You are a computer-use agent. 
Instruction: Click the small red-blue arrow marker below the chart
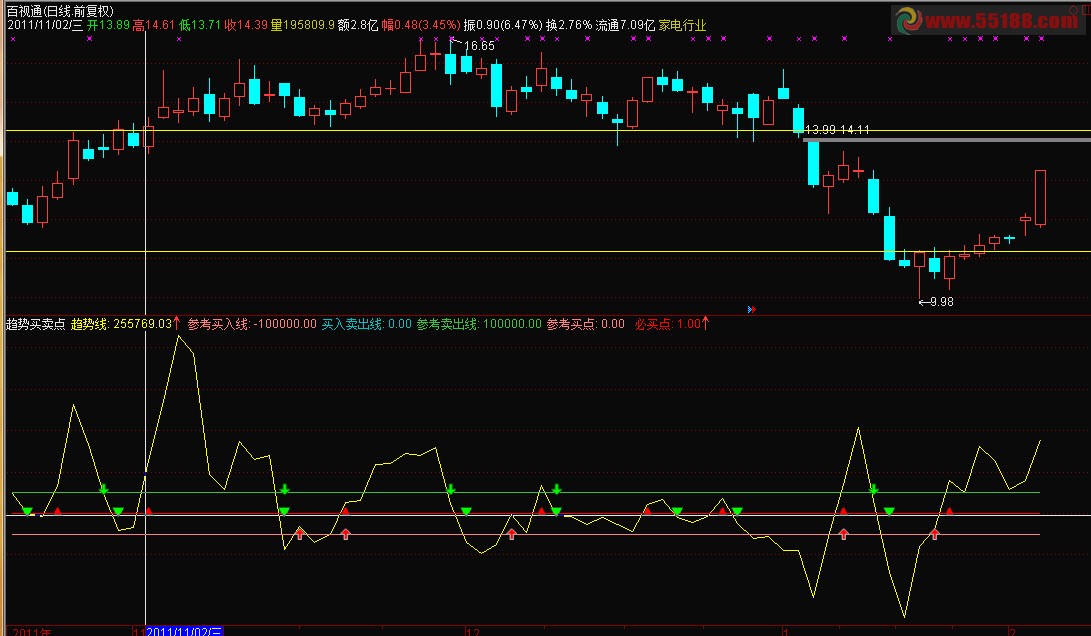click(751, 309)
